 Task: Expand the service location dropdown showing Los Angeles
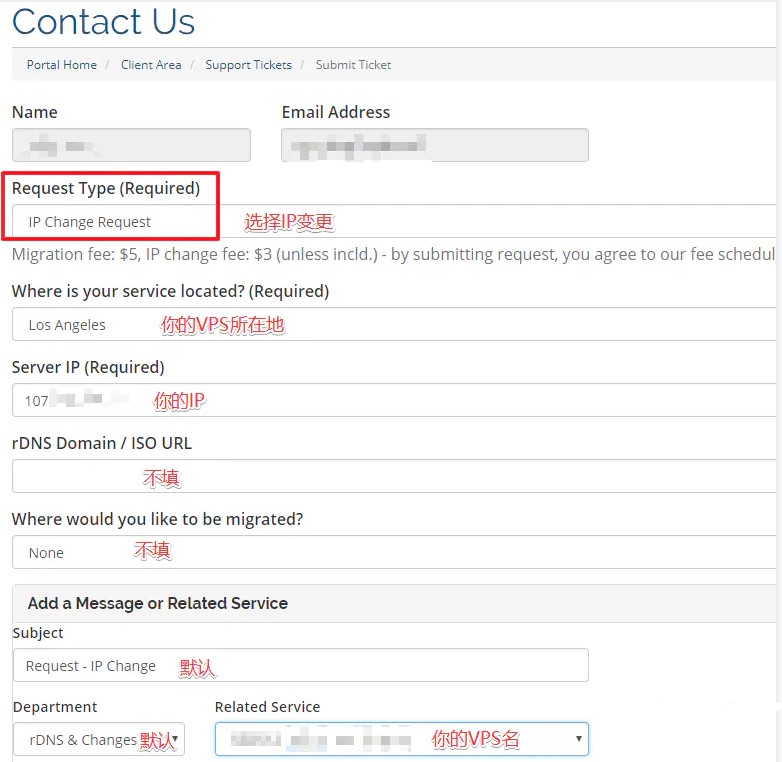[x=400, y=324]
